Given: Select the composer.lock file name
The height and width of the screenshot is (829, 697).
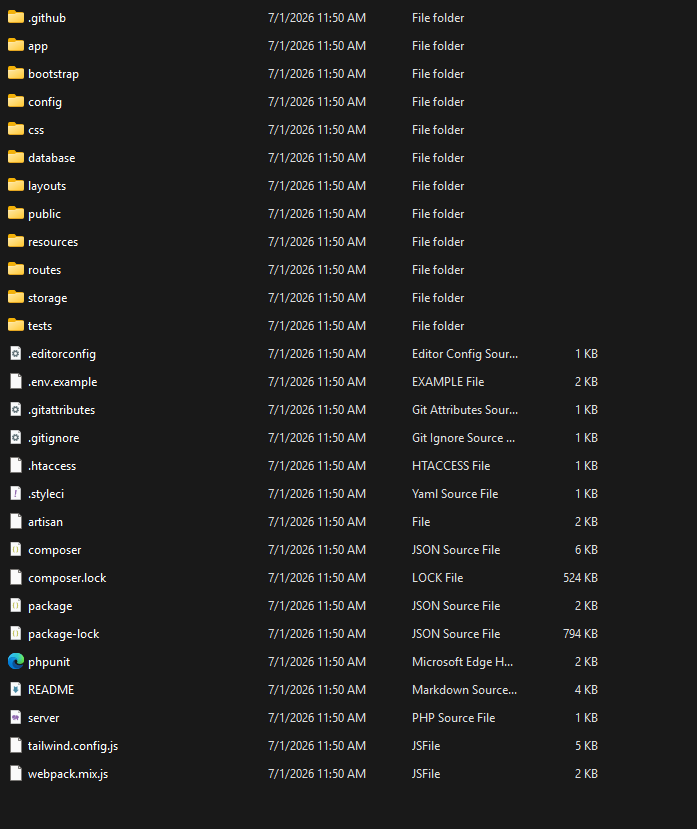Looking at the screenshot, I should [67, 578].
